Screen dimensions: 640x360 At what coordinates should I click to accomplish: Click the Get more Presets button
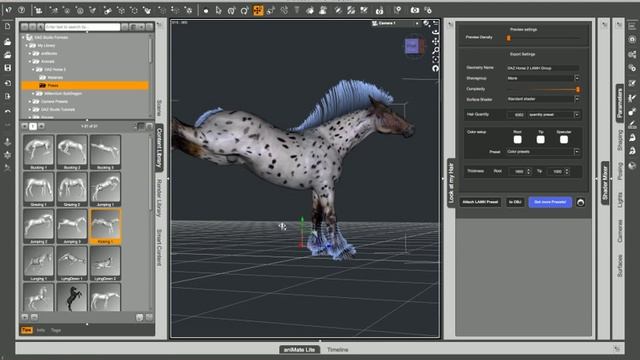point(550,202)
